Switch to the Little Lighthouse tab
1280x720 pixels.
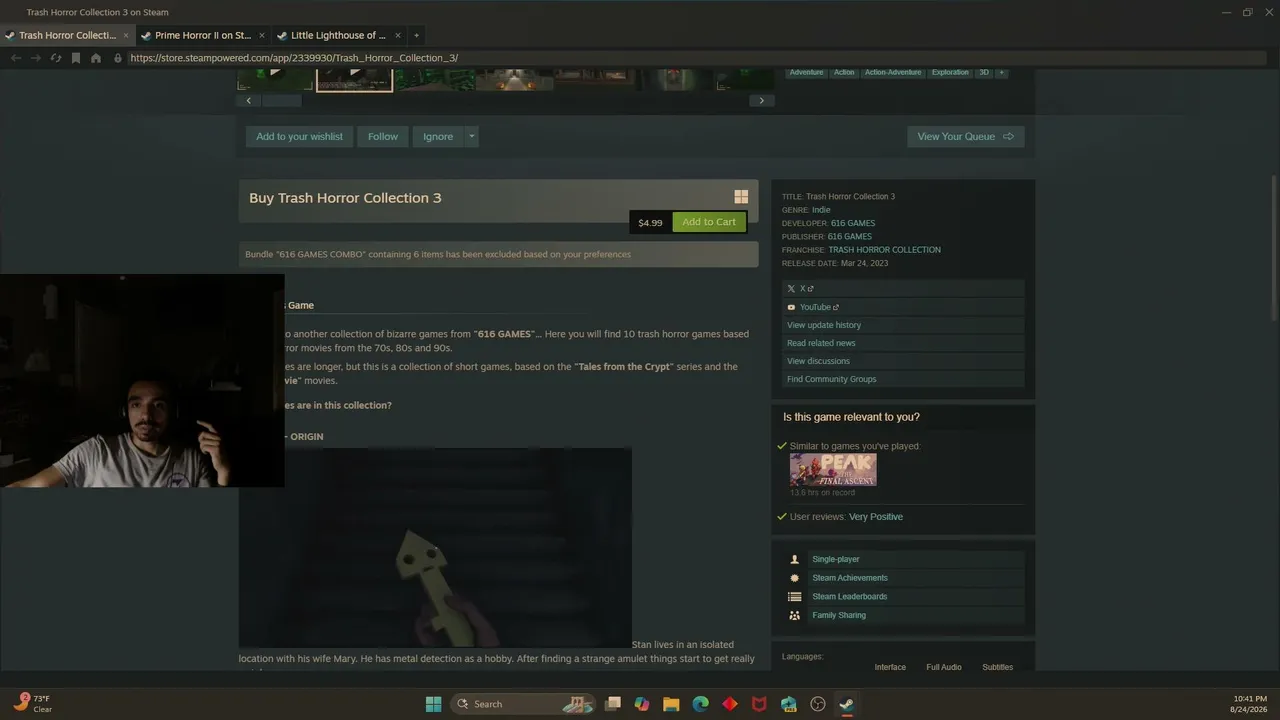[338, 35]
